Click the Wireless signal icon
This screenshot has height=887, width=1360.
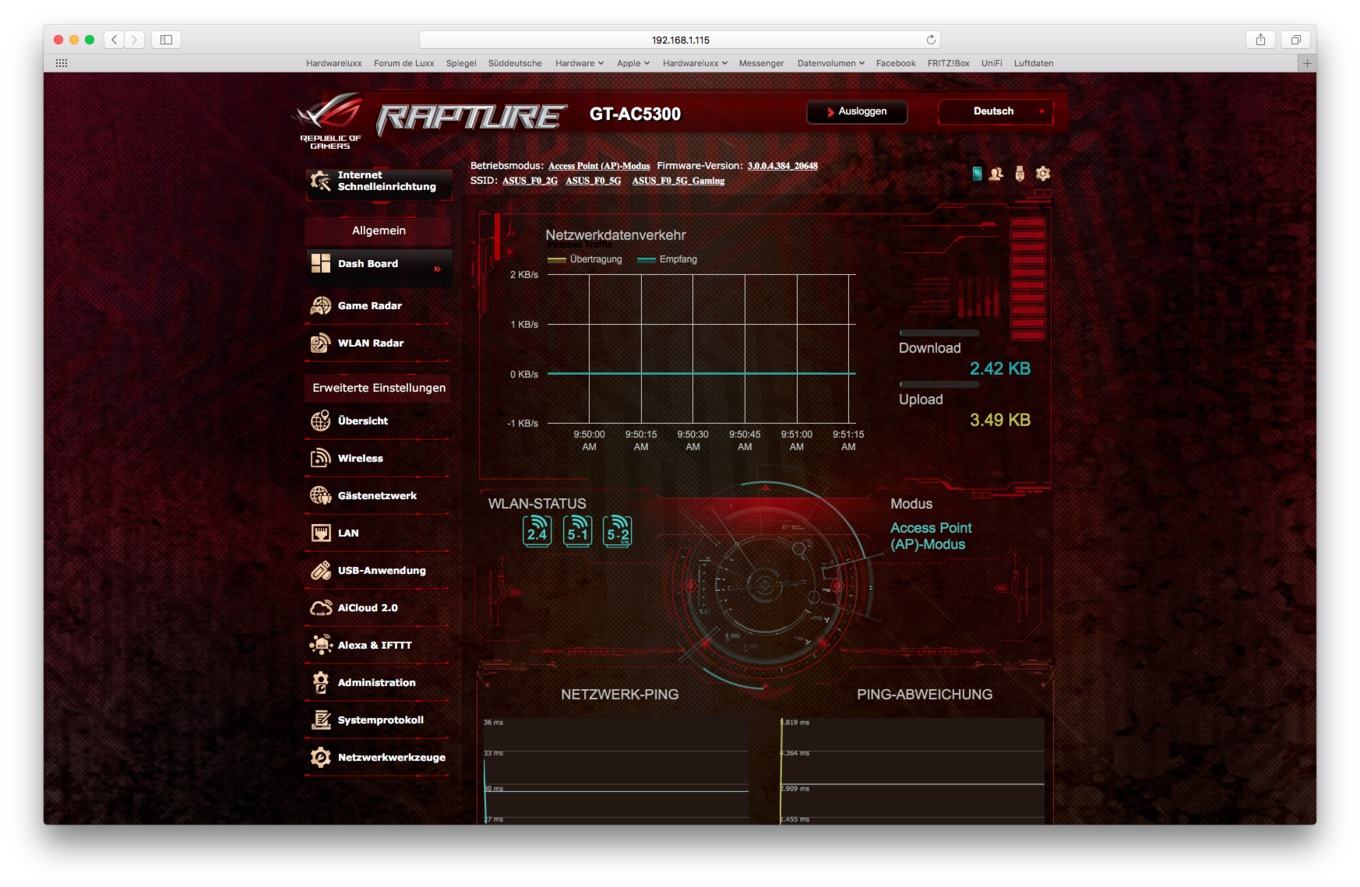320,458
